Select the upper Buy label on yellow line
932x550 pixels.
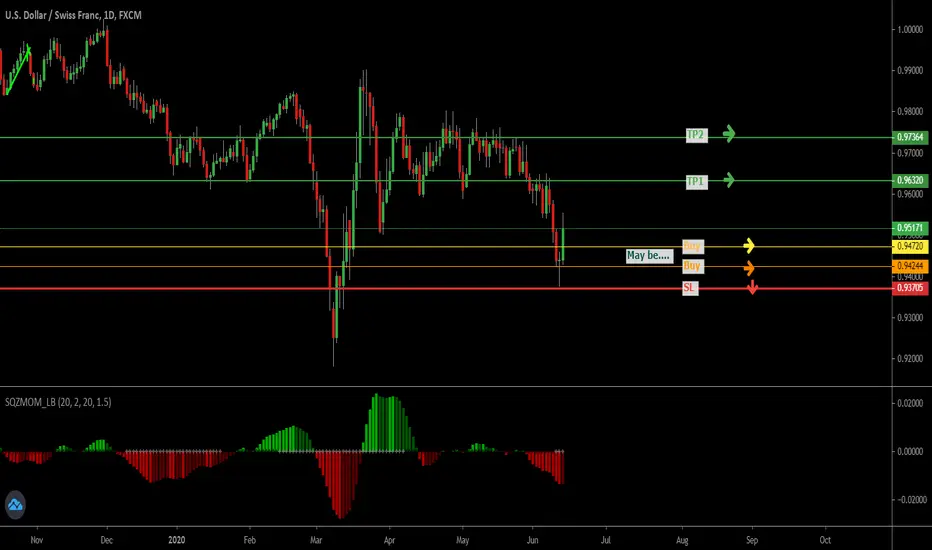(x=692, y=246)
